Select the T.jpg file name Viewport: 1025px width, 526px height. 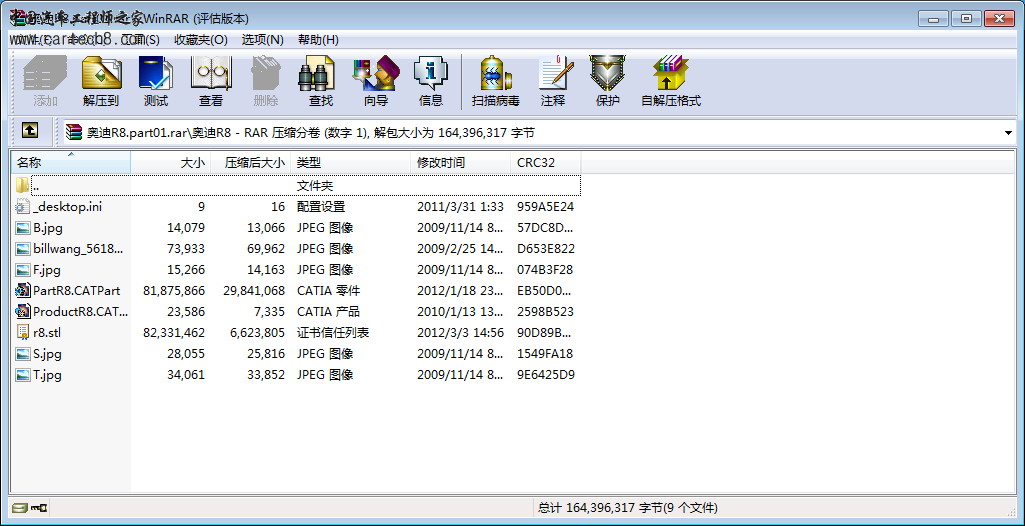click(47, 374)
